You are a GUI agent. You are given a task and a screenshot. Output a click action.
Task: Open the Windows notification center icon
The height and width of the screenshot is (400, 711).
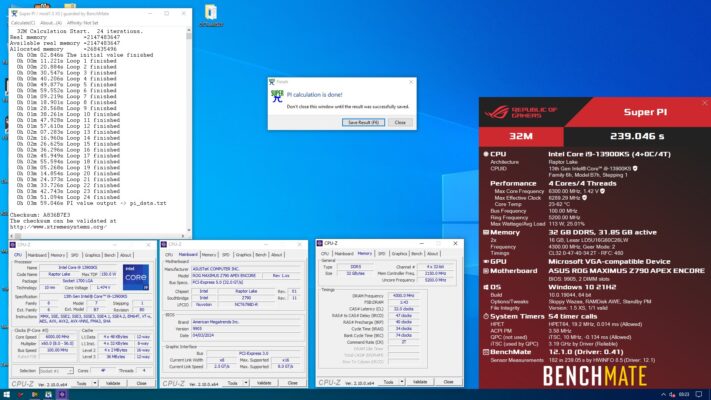point(699,395)
